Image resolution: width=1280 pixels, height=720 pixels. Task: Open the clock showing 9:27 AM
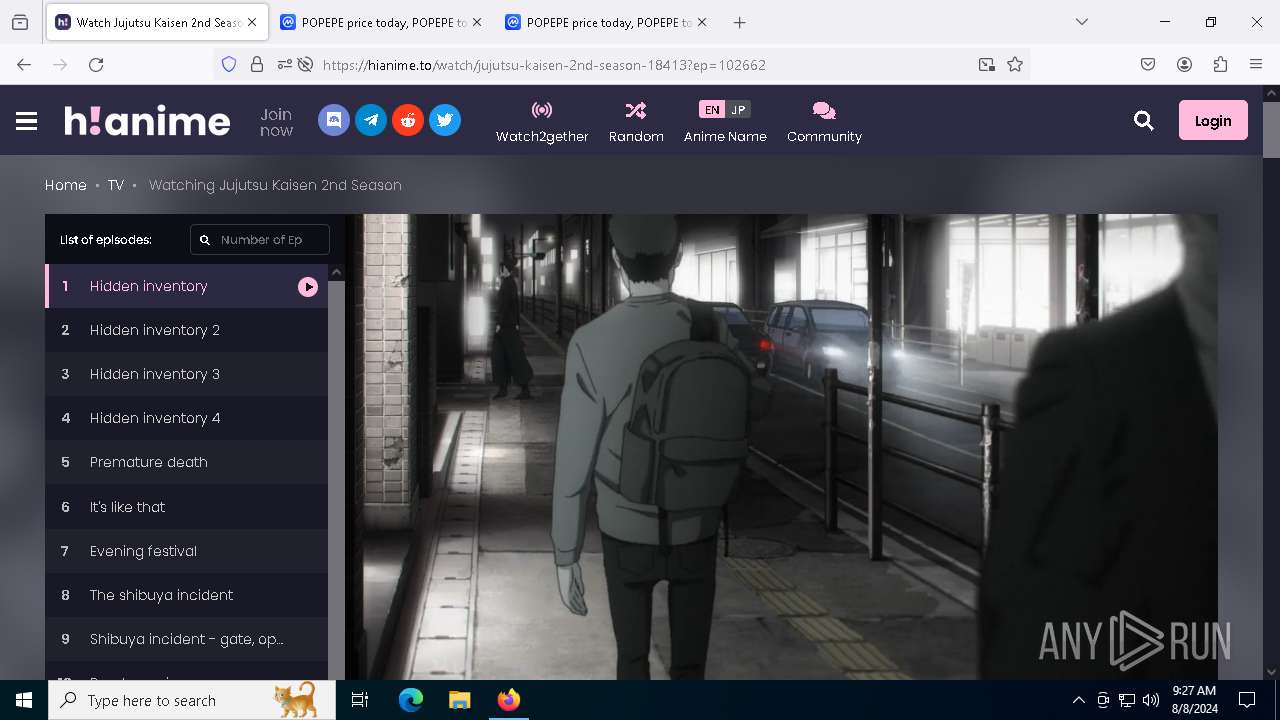tap(1194, 700)
